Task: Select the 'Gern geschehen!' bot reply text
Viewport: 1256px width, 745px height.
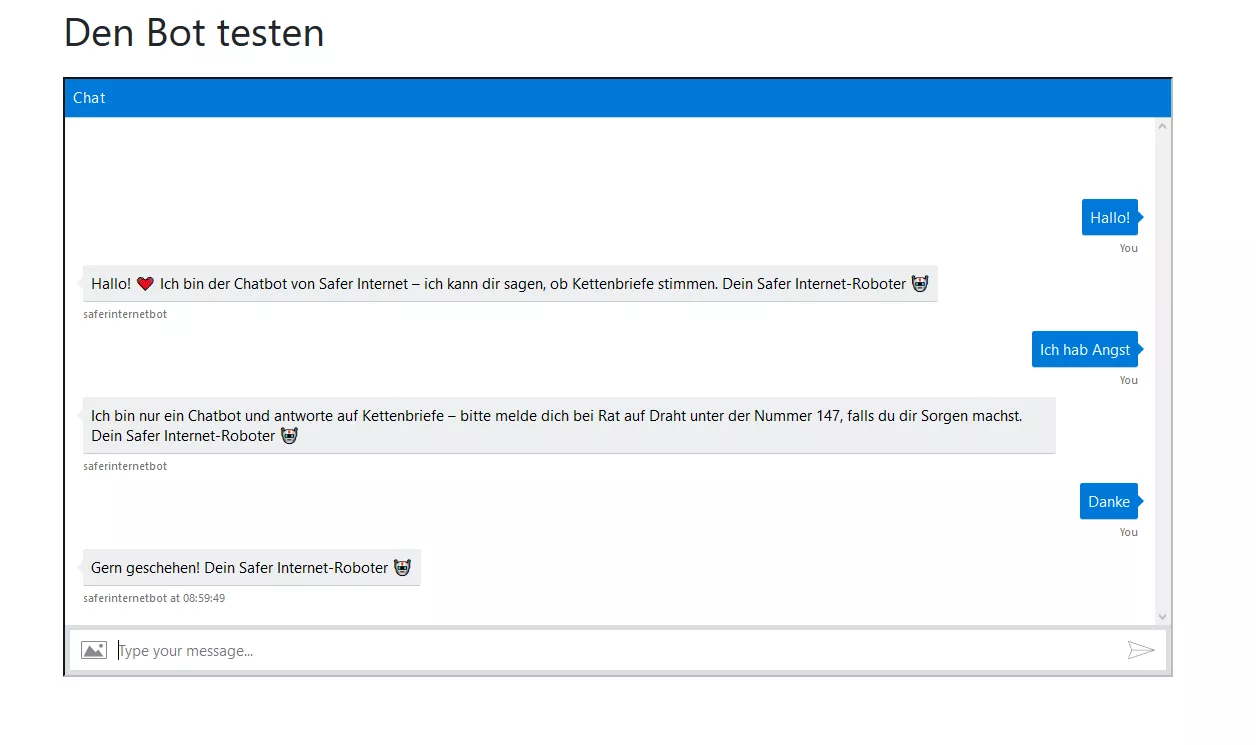Action: [x=239, y=568]
